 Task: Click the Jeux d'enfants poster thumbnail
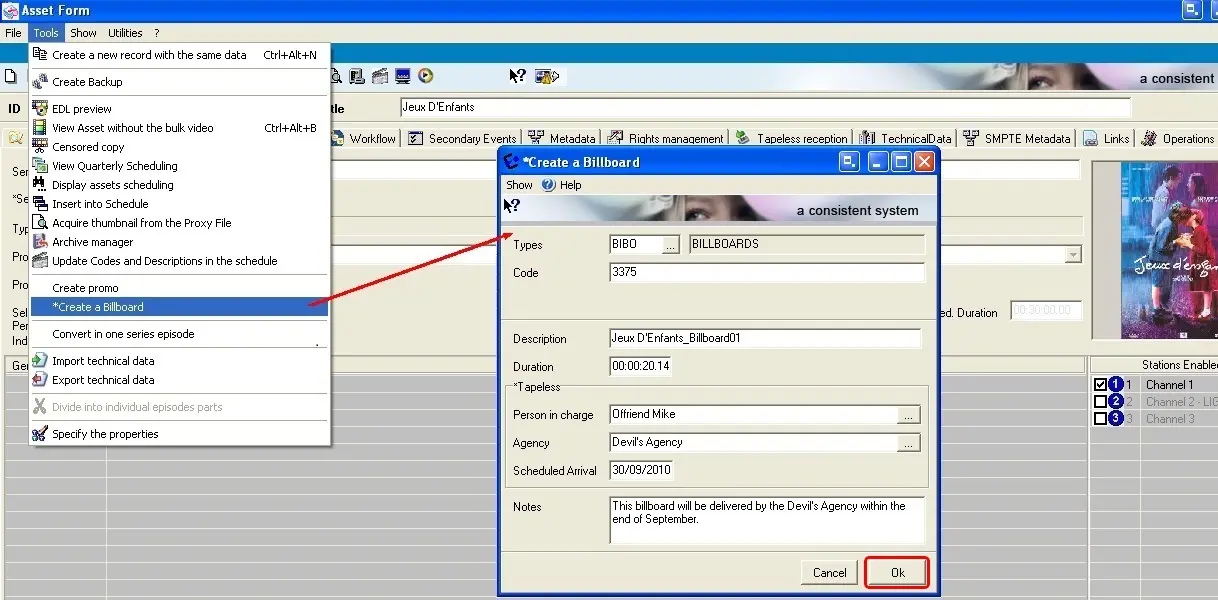pyautogui.click(x=1154, y=250)
